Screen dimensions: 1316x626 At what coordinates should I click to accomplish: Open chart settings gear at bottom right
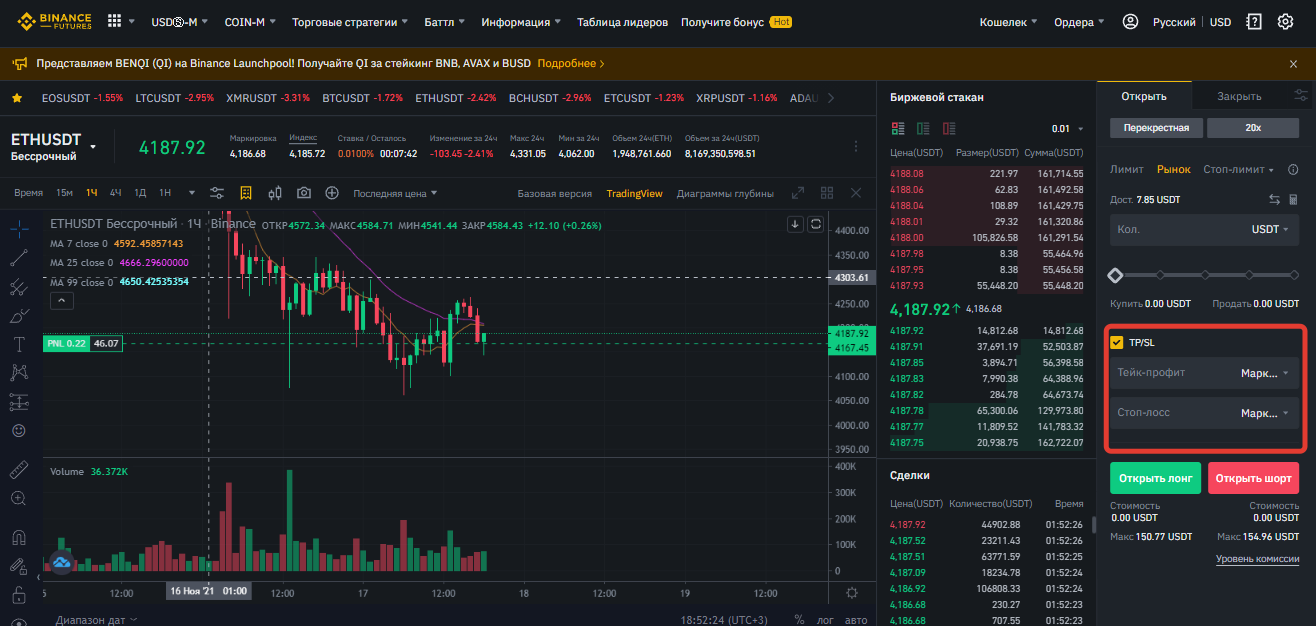[x=851, y=592]
